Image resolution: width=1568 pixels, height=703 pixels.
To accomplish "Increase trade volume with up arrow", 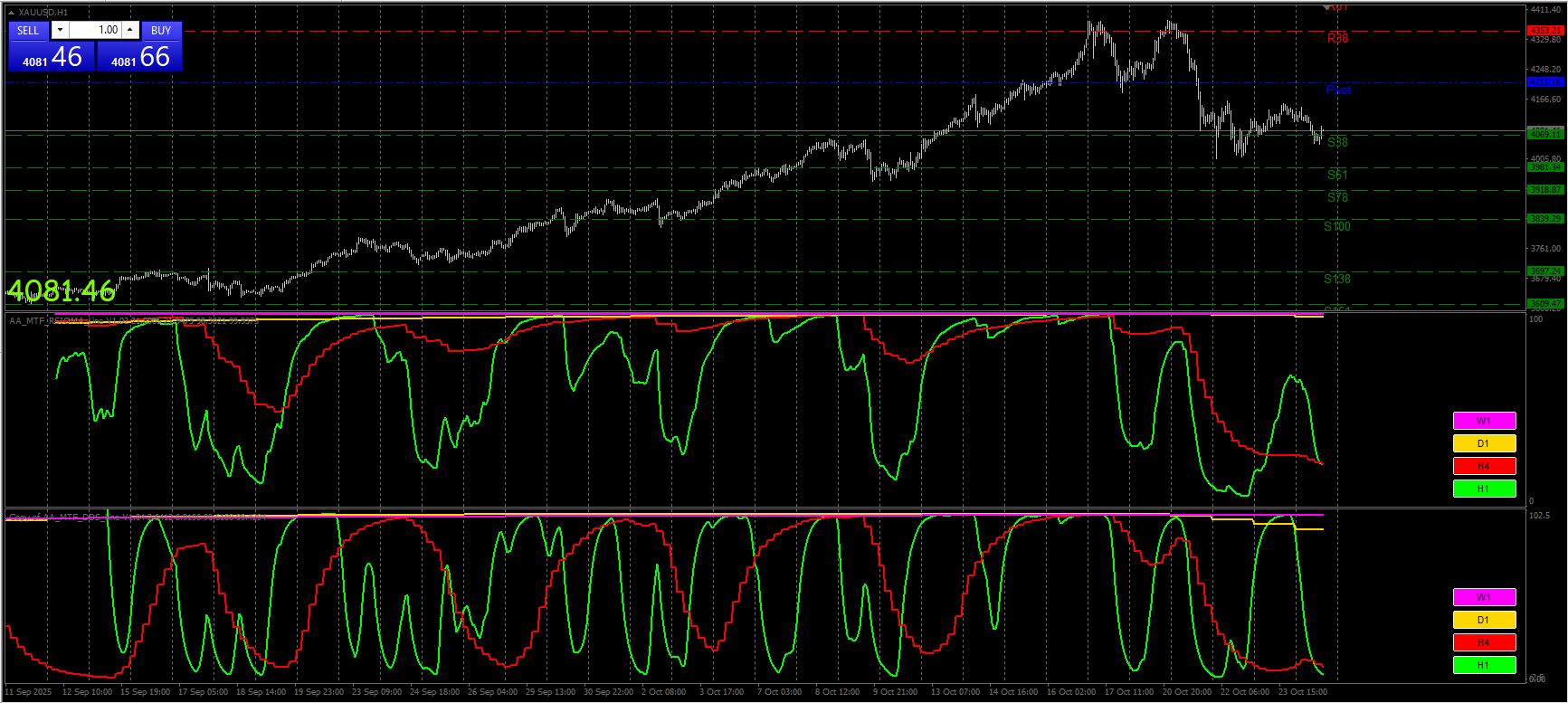I will click(130, 30).
